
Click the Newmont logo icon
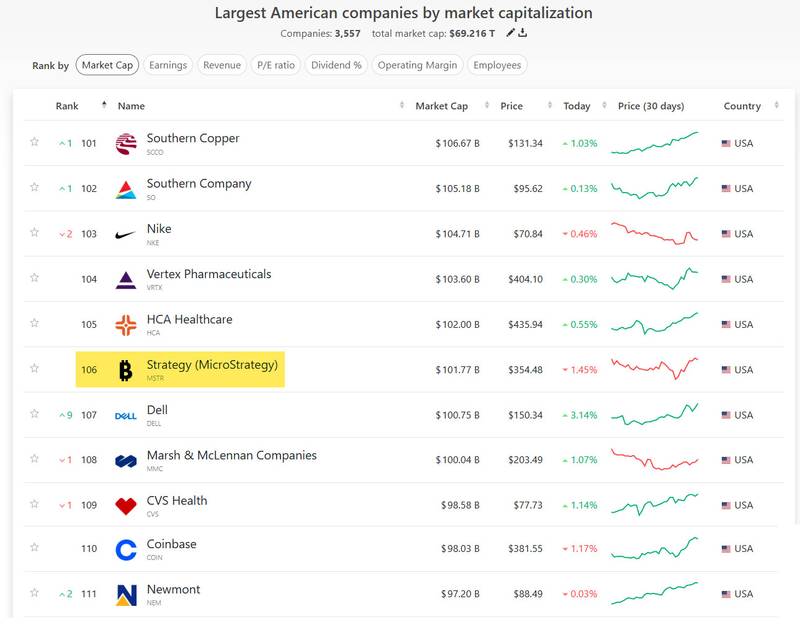click(126, 595)
